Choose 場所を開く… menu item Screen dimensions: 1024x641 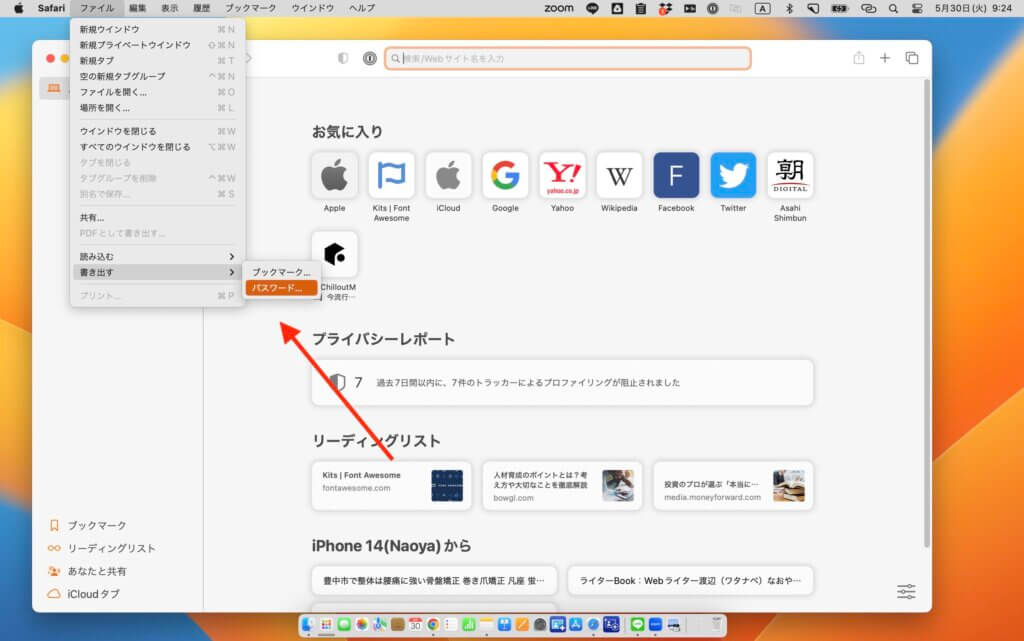click(157, 108)
